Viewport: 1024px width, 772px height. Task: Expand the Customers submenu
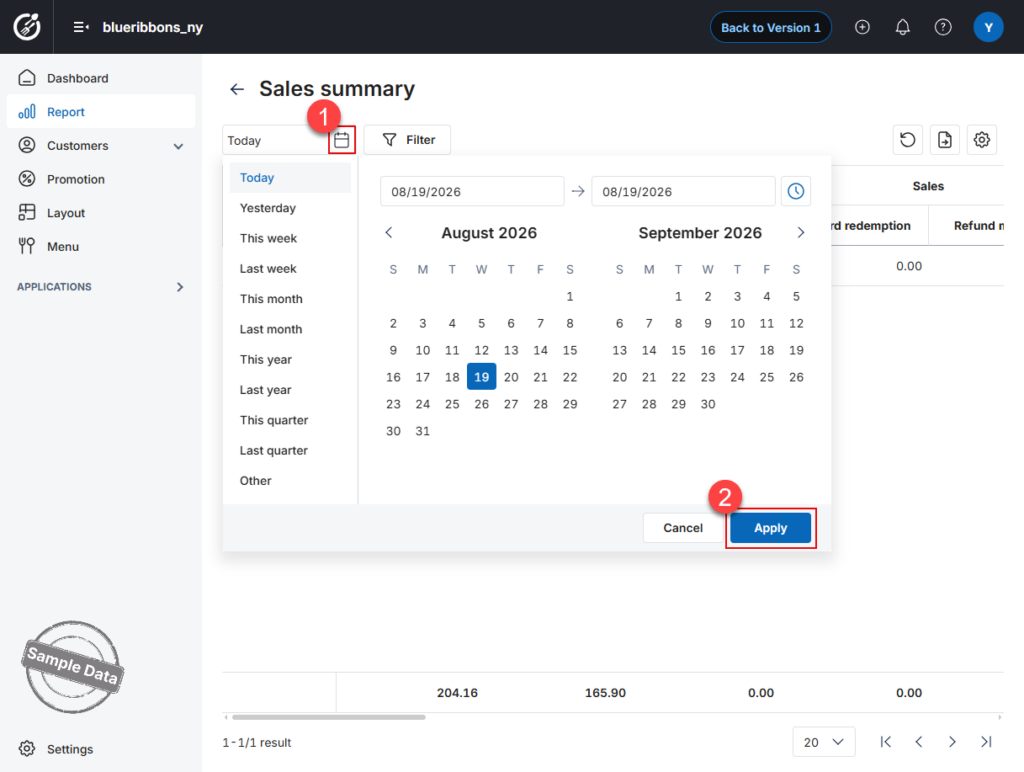click(x=178, y=146)
